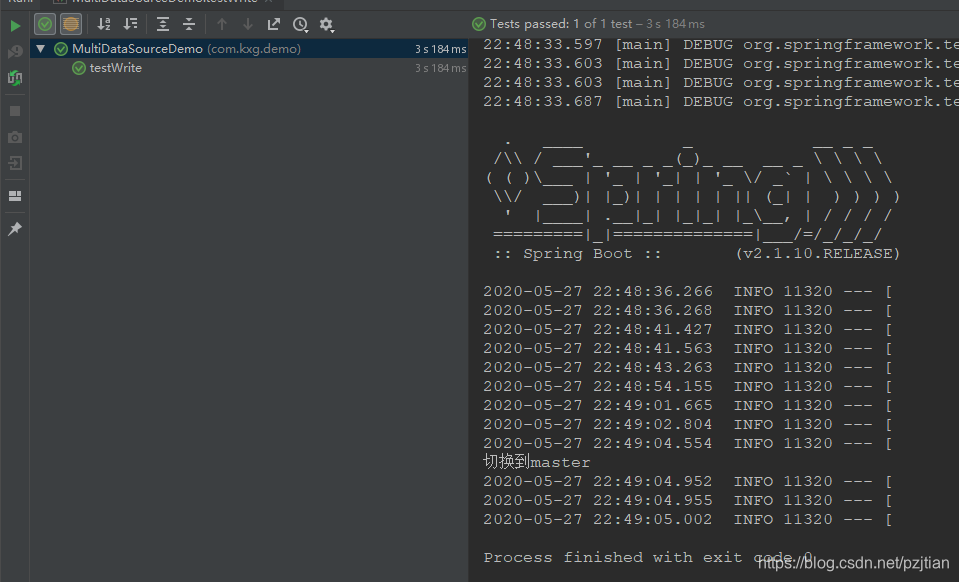Go to next failed test arrow
Screen dimensions: 959x582
point(248,24)
